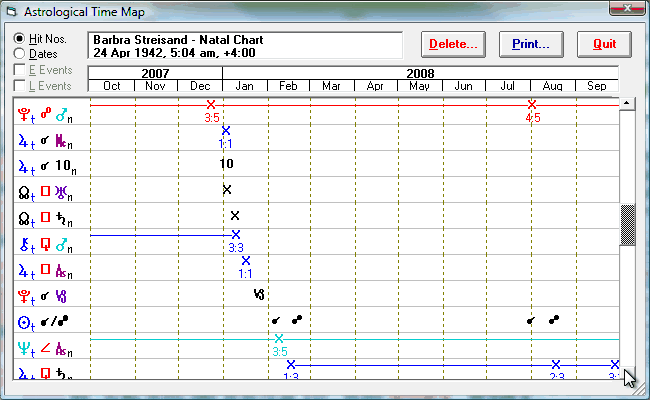
Task: Click the Quit button
Action: tap(604, 44)
